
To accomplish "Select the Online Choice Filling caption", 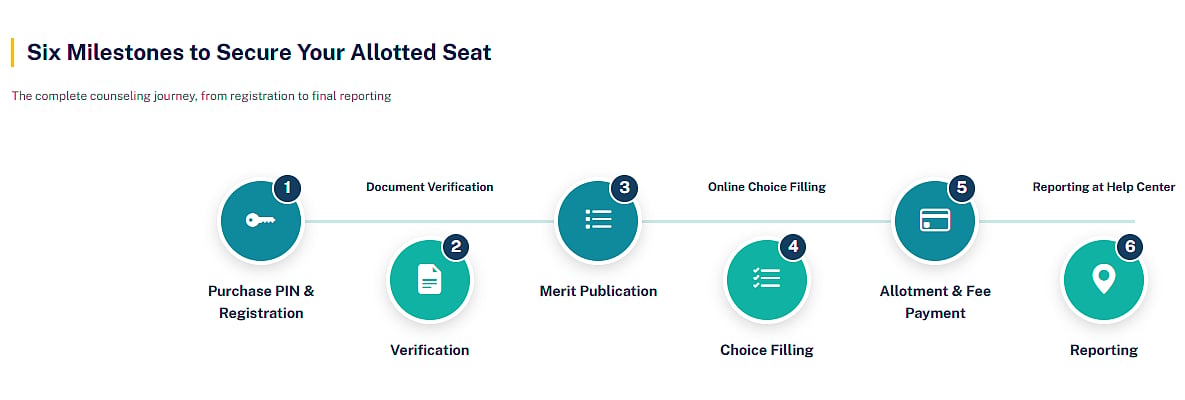I will tap(766, 187).
